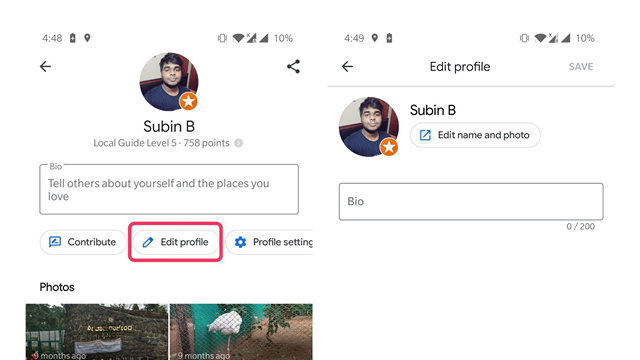Viewport: 640px width, 360px height.
Task: Click the Edit name and photo button
Action: [x=475, y=135]
